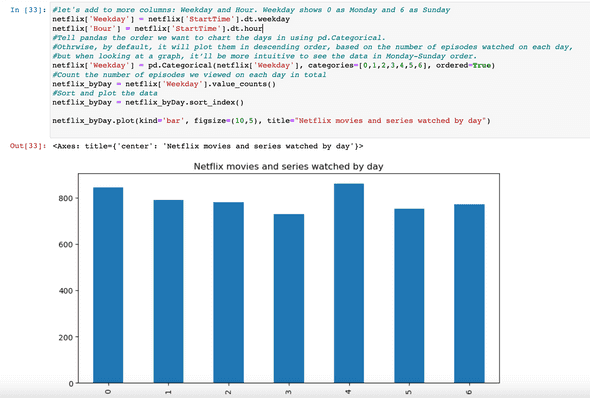Click the "#Othrwise, by default" comment line
Screen dimensions: 590x398
tap(312, 47)
